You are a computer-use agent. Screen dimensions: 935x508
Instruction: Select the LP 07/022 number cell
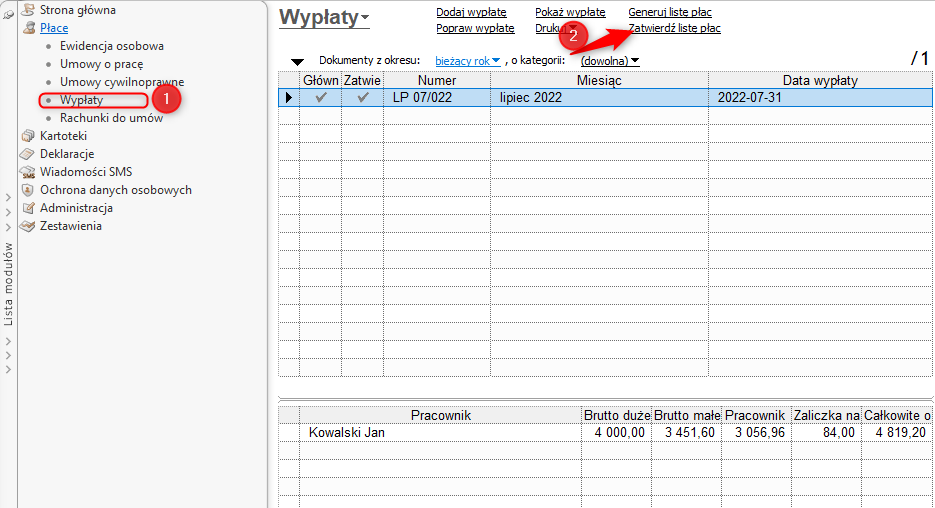click(437, 97)
